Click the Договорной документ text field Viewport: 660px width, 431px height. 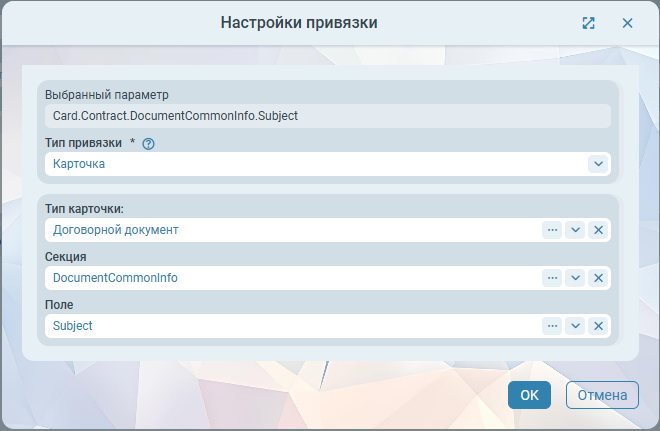[x=292, y=230]
